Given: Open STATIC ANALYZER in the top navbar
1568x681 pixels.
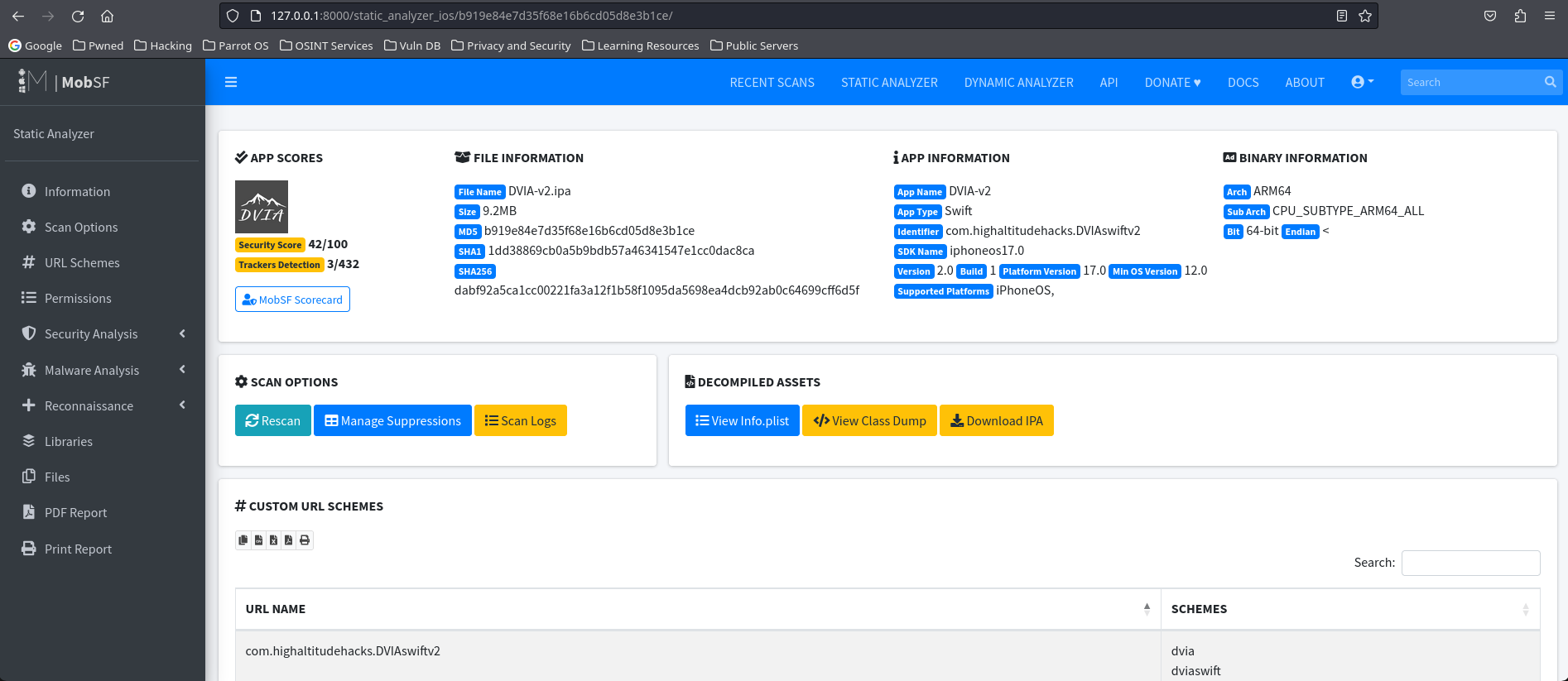Looking at the screenshot, I should click(x=889, y=82).
